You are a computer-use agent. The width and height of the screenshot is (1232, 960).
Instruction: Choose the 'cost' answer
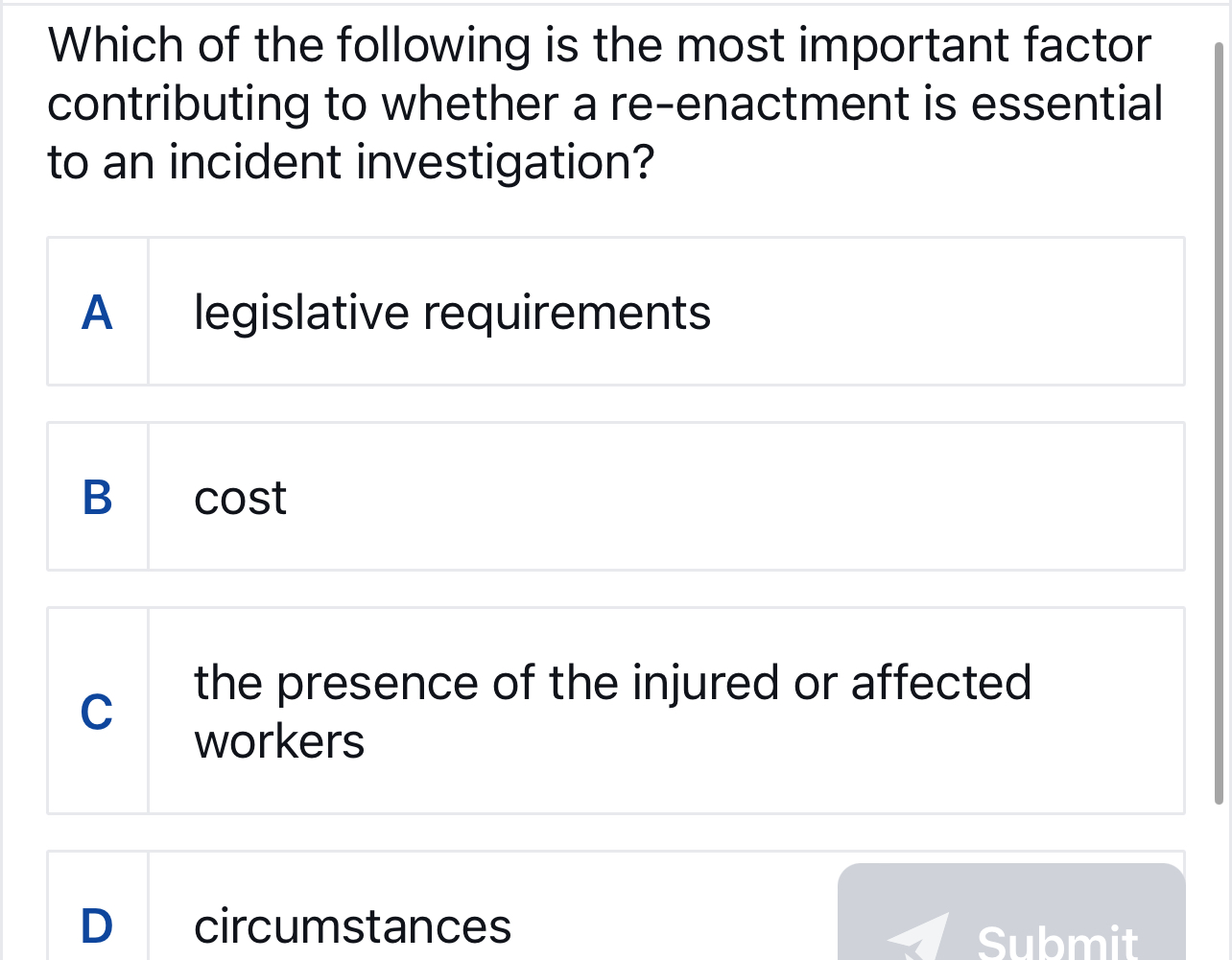[239, 497]
